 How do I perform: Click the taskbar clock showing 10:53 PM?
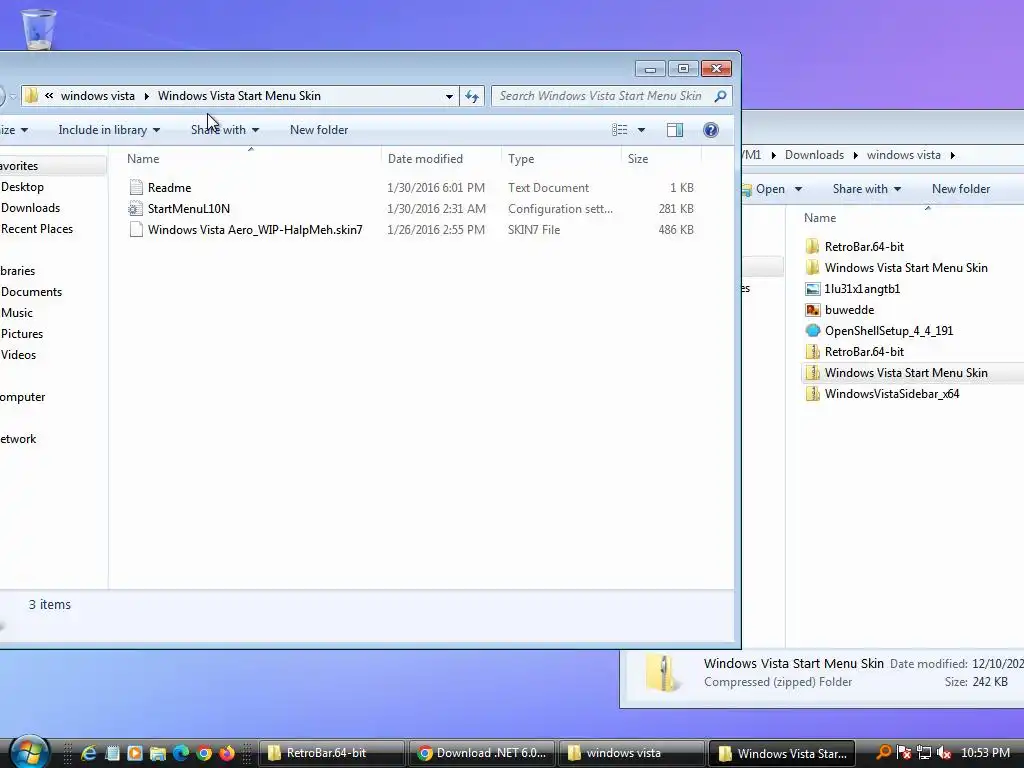point(985,753)
